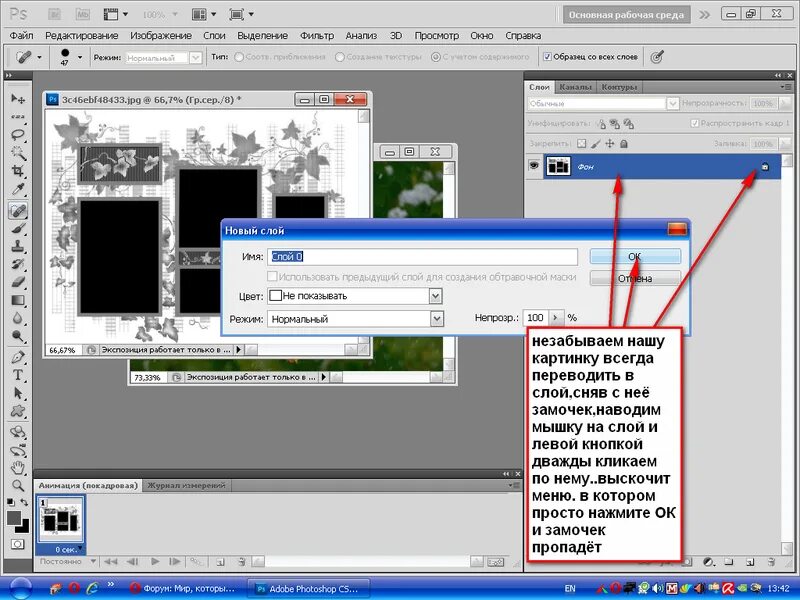Image resolution: width=800 pixels, height=600 pixels.
Task: Select the Blur tool
Action: (18, 318)
